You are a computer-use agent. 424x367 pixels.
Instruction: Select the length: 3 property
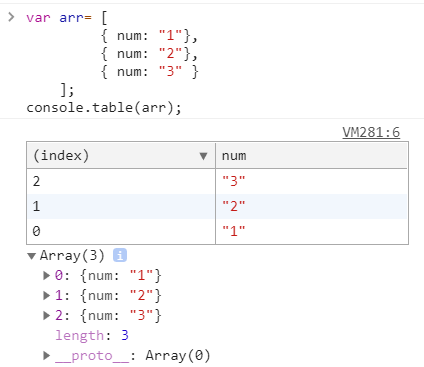tap(92, 335)
